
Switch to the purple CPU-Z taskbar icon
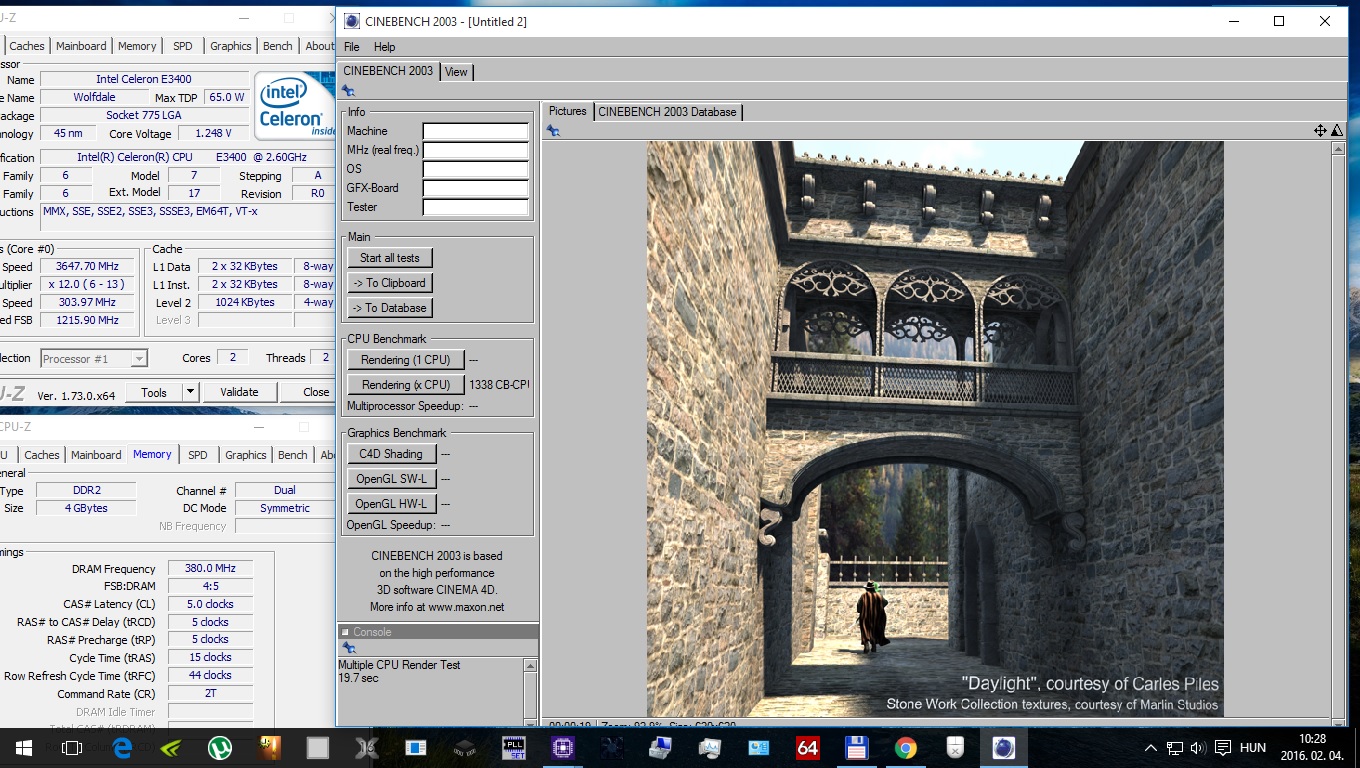click(563, 748)
